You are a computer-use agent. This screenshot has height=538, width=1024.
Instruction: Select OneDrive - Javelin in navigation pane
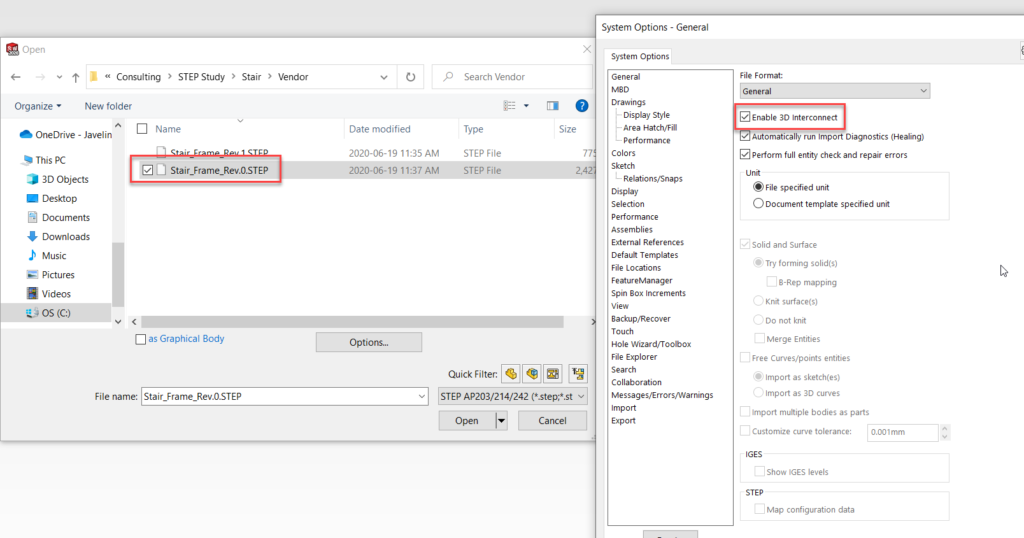(x=66, y=134)
